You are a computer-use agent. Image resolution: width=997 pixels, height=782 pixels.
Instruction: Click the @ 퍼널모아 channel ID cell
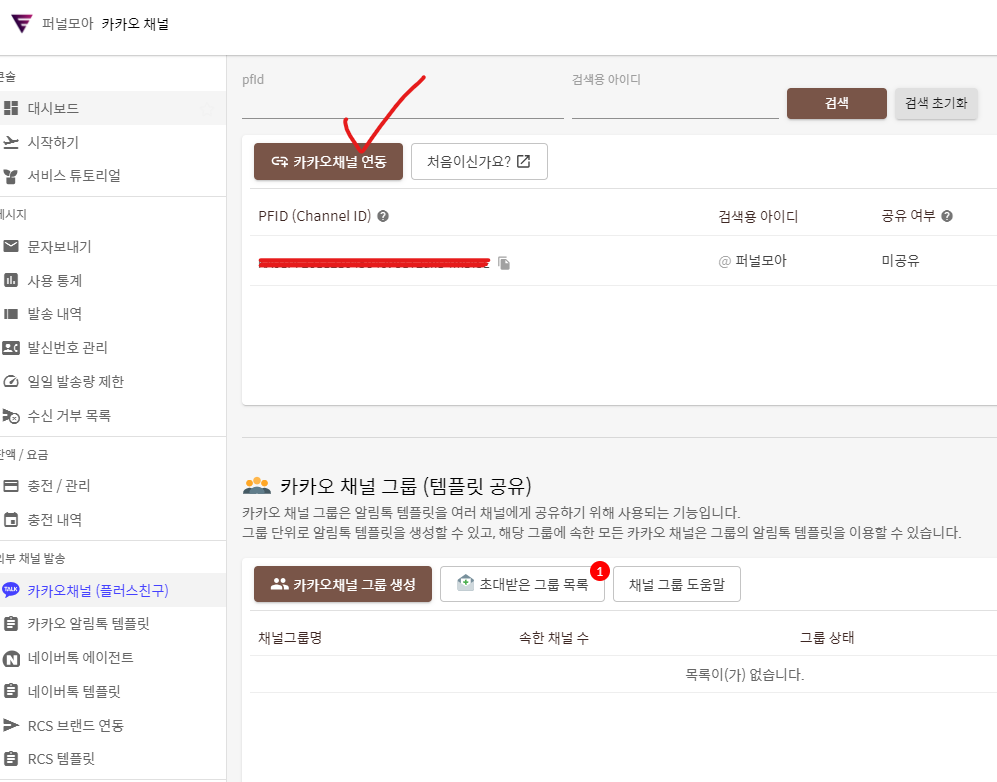[752, 261]
